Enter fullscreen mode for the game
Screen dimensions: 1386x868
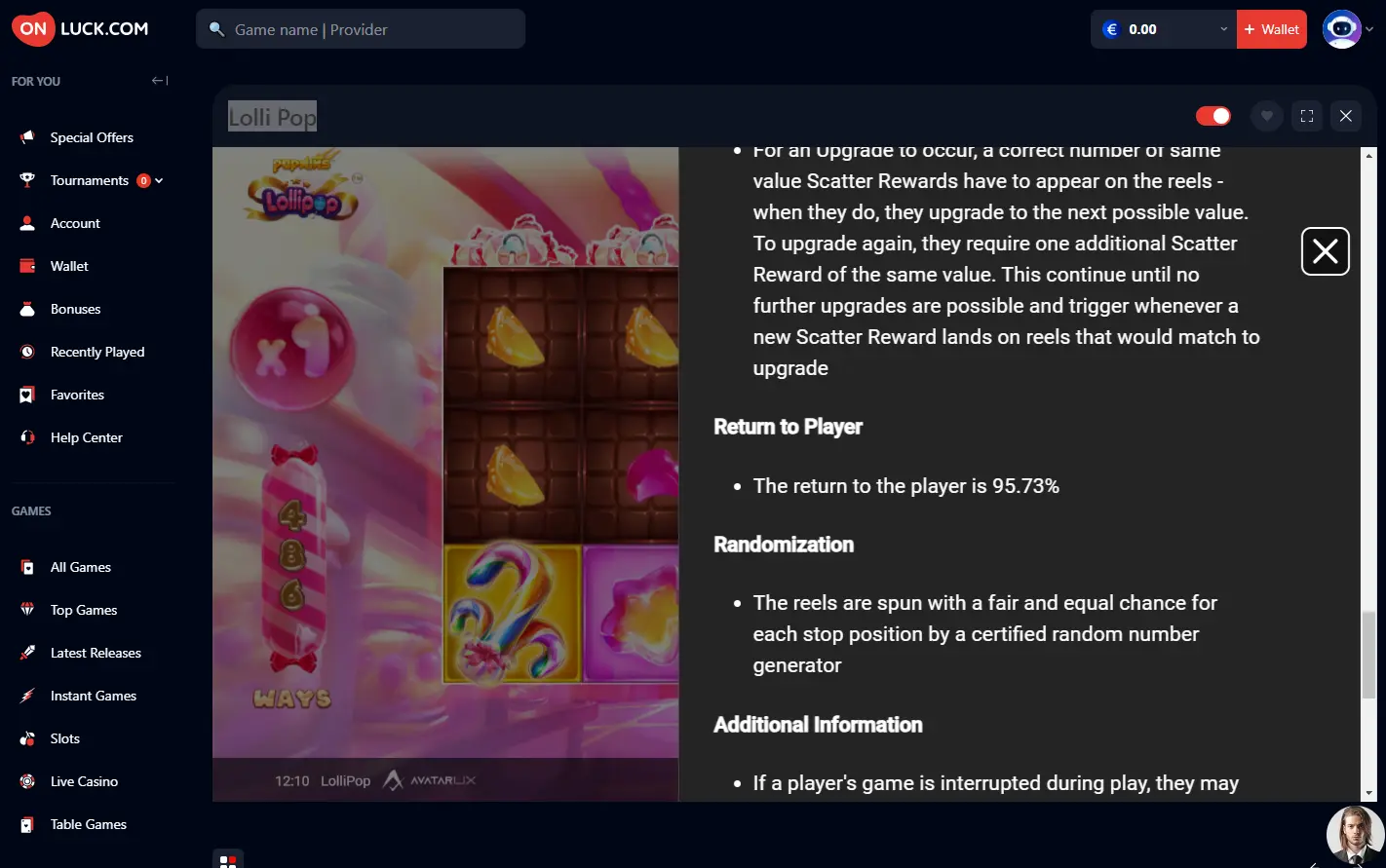(1307, 116)
